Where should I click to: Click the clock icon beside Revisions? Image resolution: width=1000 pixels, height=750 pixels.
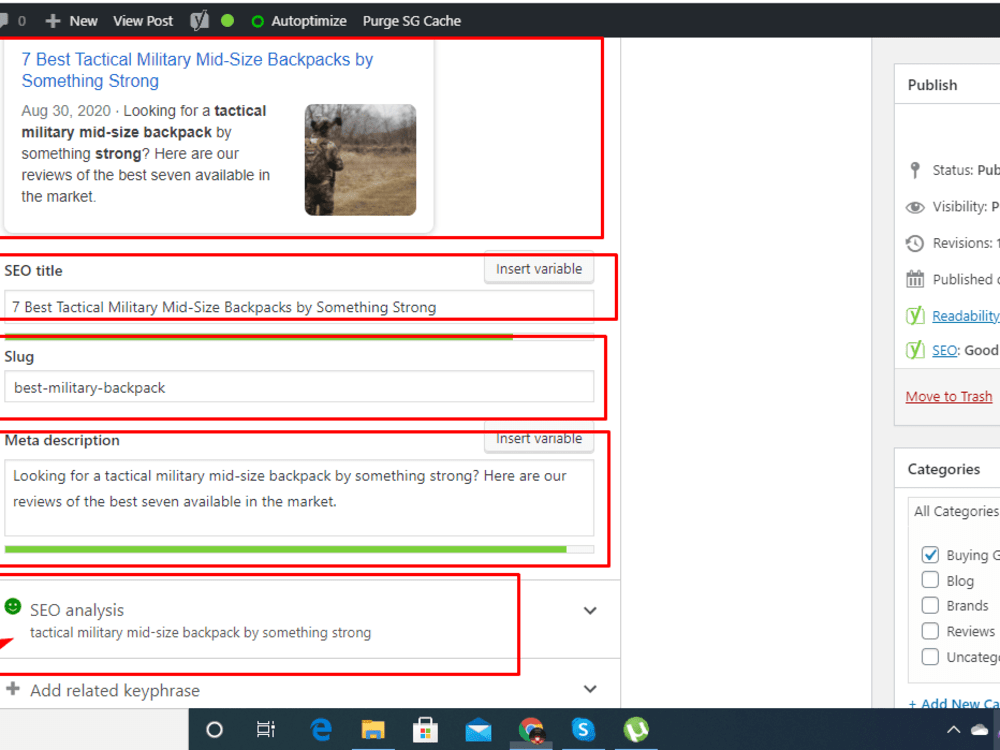point(915,244)
